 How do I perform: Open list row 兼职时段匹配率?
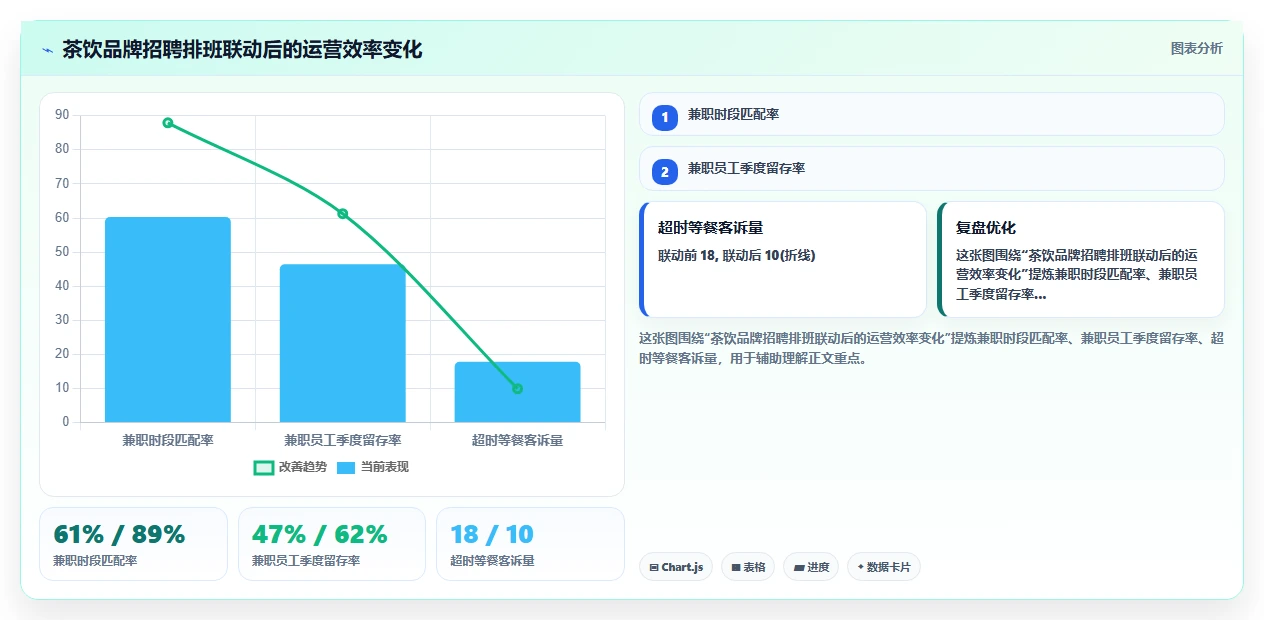click(932, 114)
